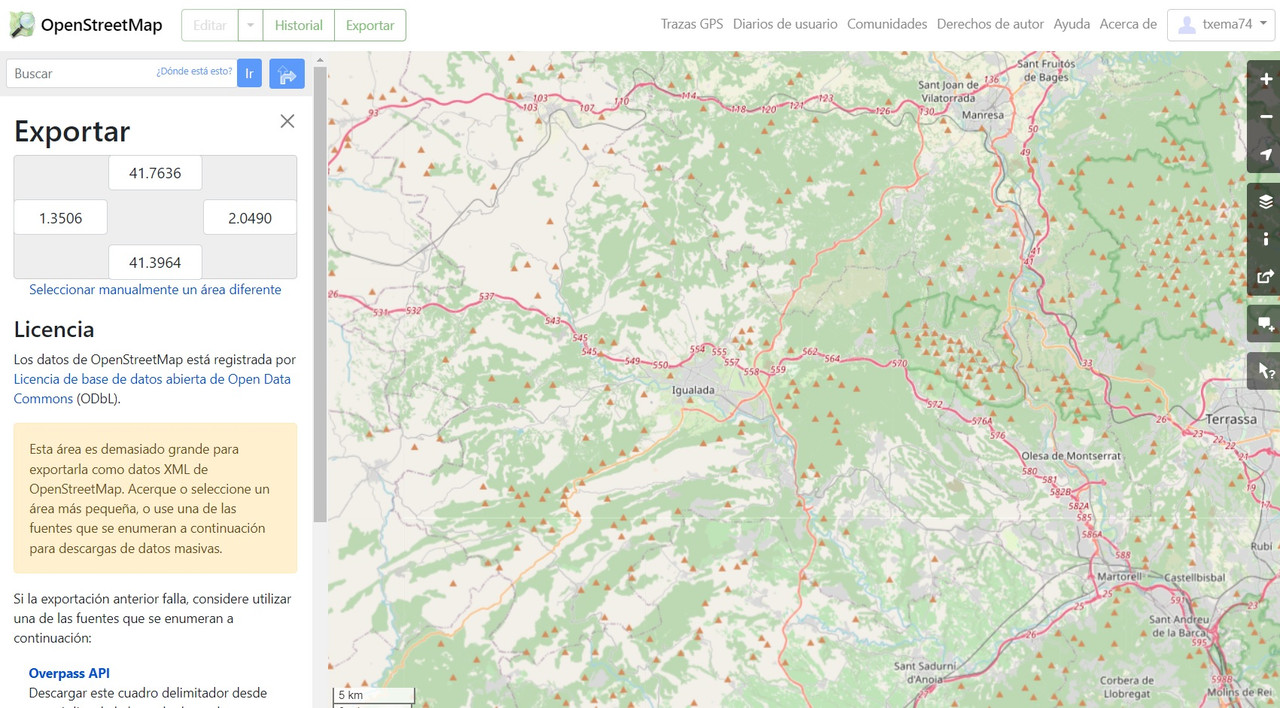Click the Terrassa label on the map
This screenshot has height=708, width=1280.
pos(1231,419)
